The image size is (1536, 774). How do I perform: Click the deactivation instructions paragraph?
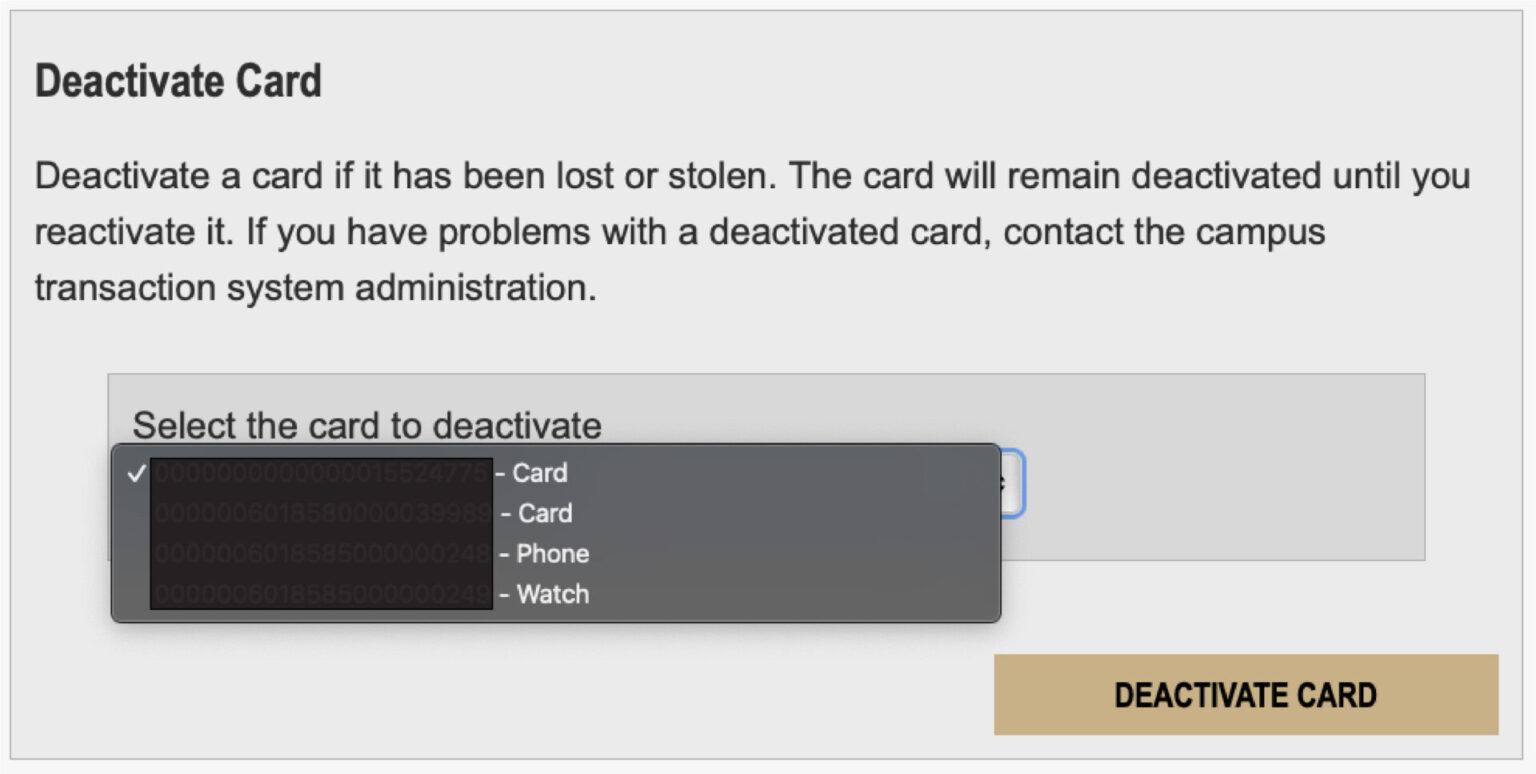(700, 231)
